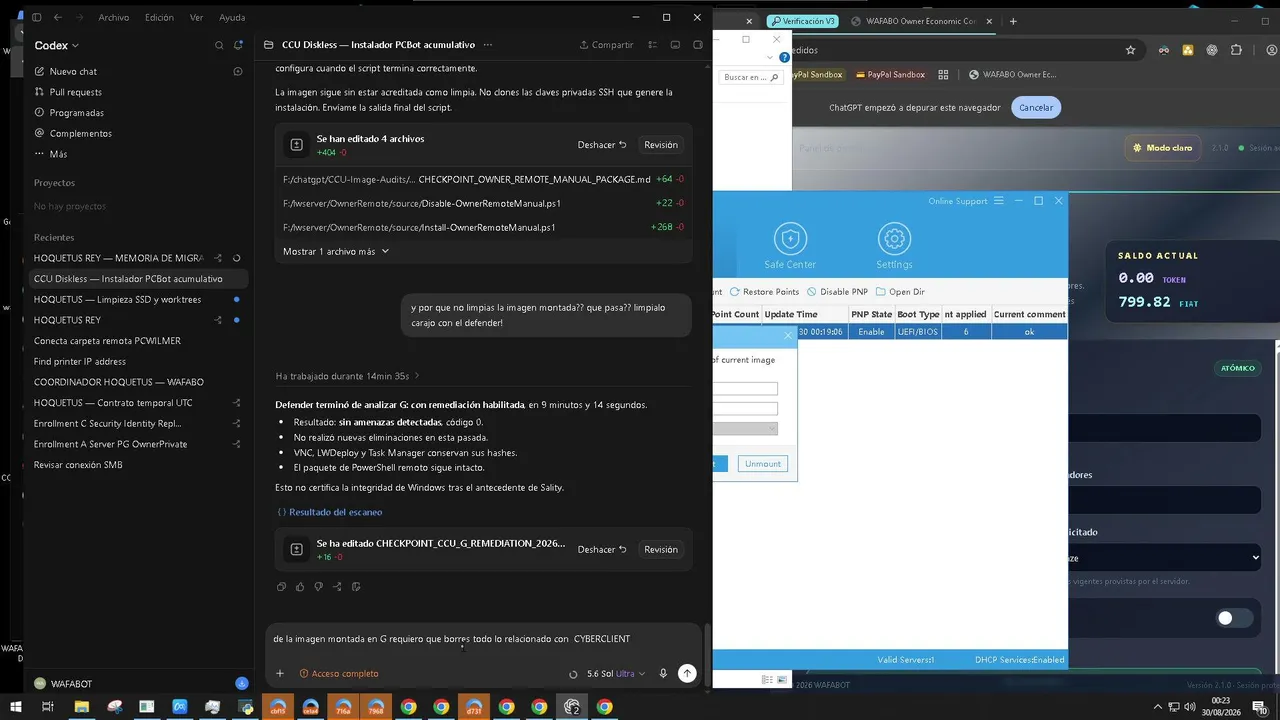Expand the Ha trabajado durante 14min 35s detail

click(348, 376)
